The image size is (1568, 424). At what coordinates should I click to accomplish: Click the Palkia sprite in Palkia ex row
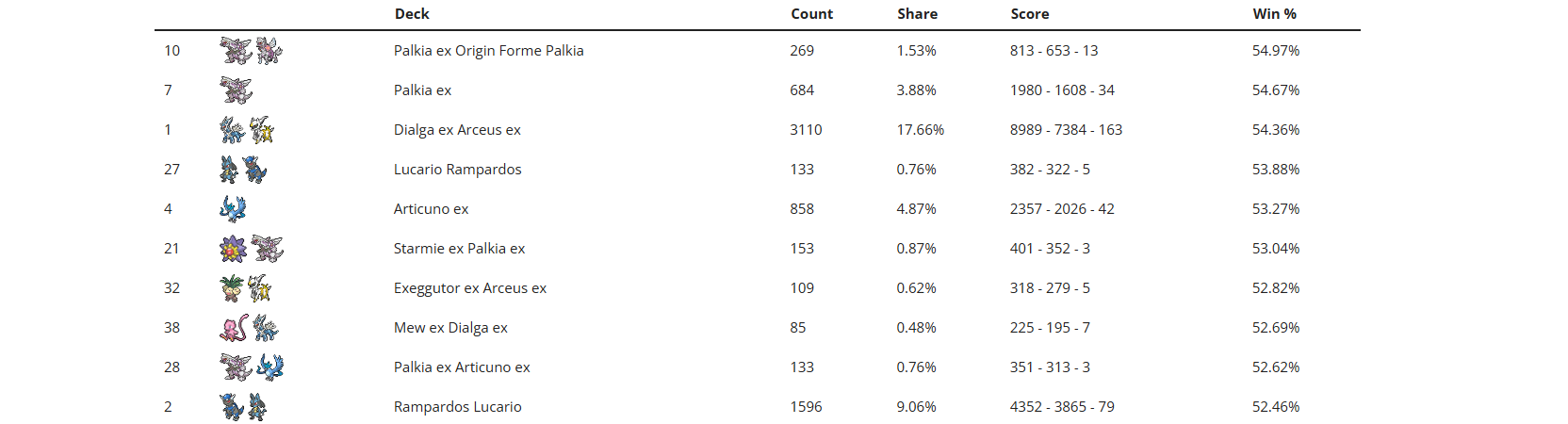(x=236, y=90)
